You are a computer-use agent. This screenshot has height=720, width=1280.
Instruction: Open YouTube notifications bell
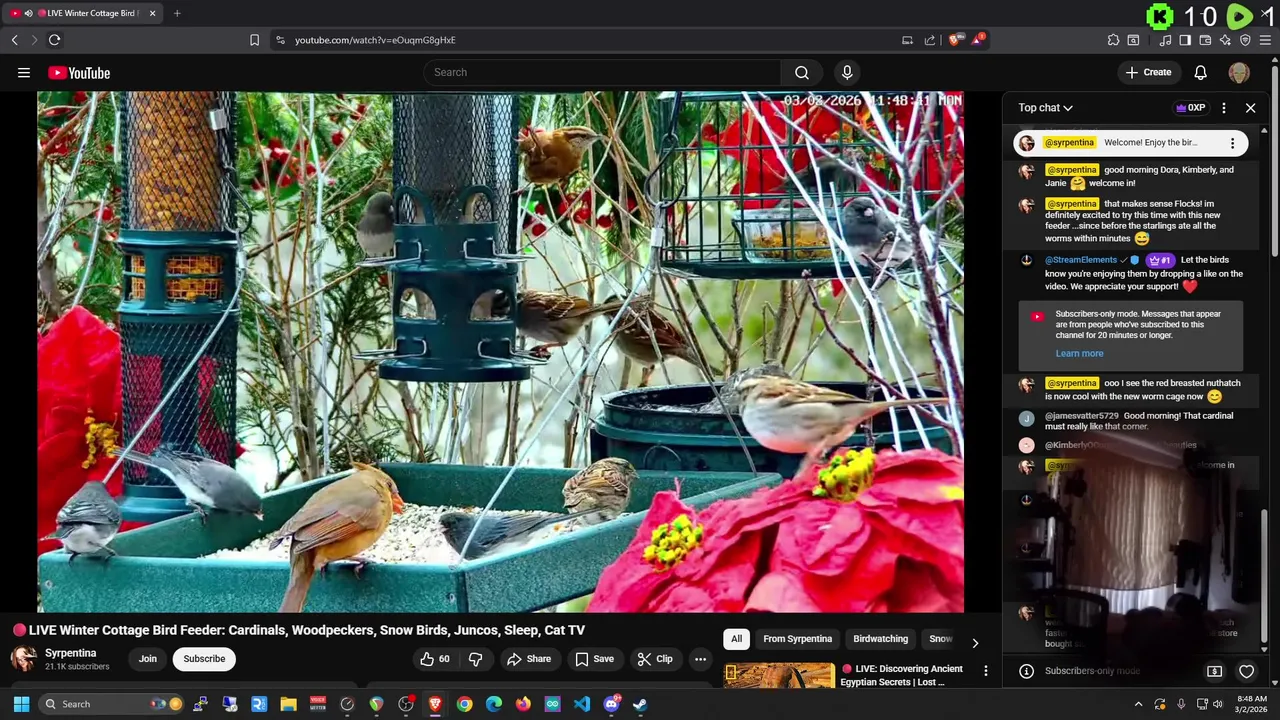pos(1200,72)
